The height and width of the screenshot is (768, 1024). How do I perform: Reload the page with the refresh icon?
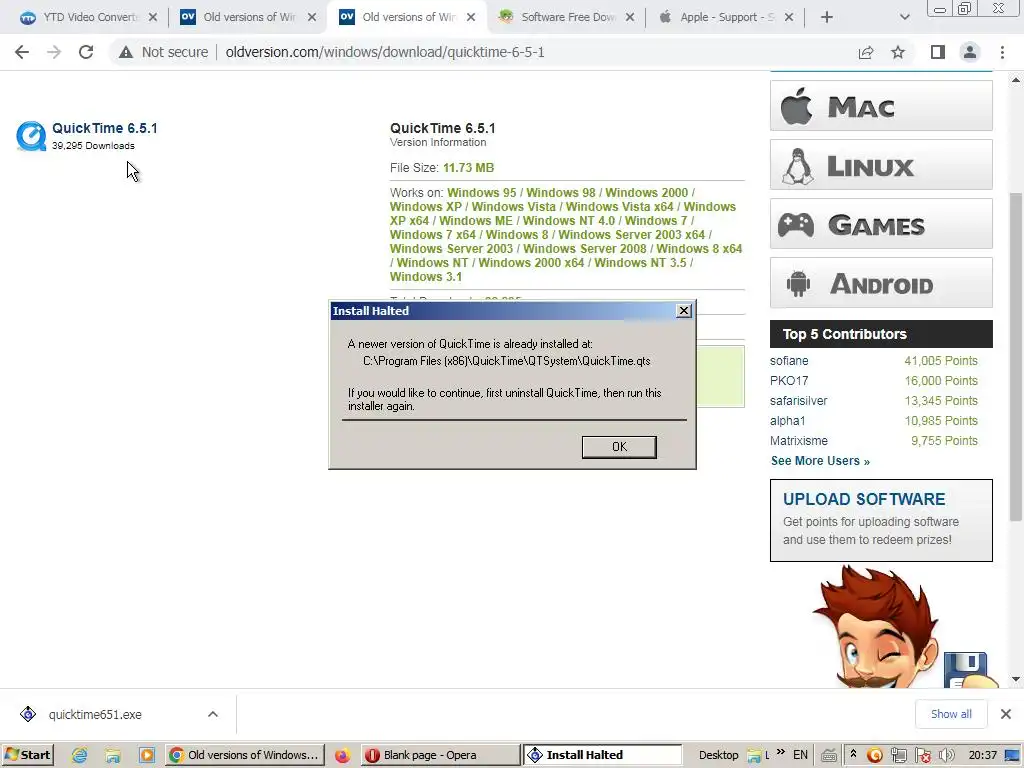click(86, 52)
